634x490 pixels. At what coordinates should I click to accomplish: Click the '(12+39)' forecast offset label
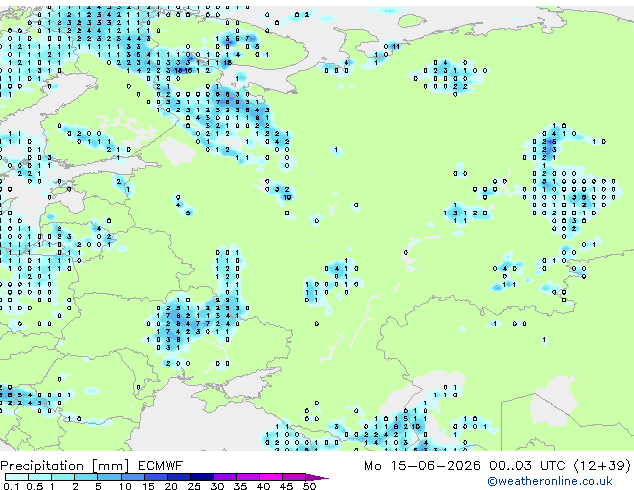(602, 466)
